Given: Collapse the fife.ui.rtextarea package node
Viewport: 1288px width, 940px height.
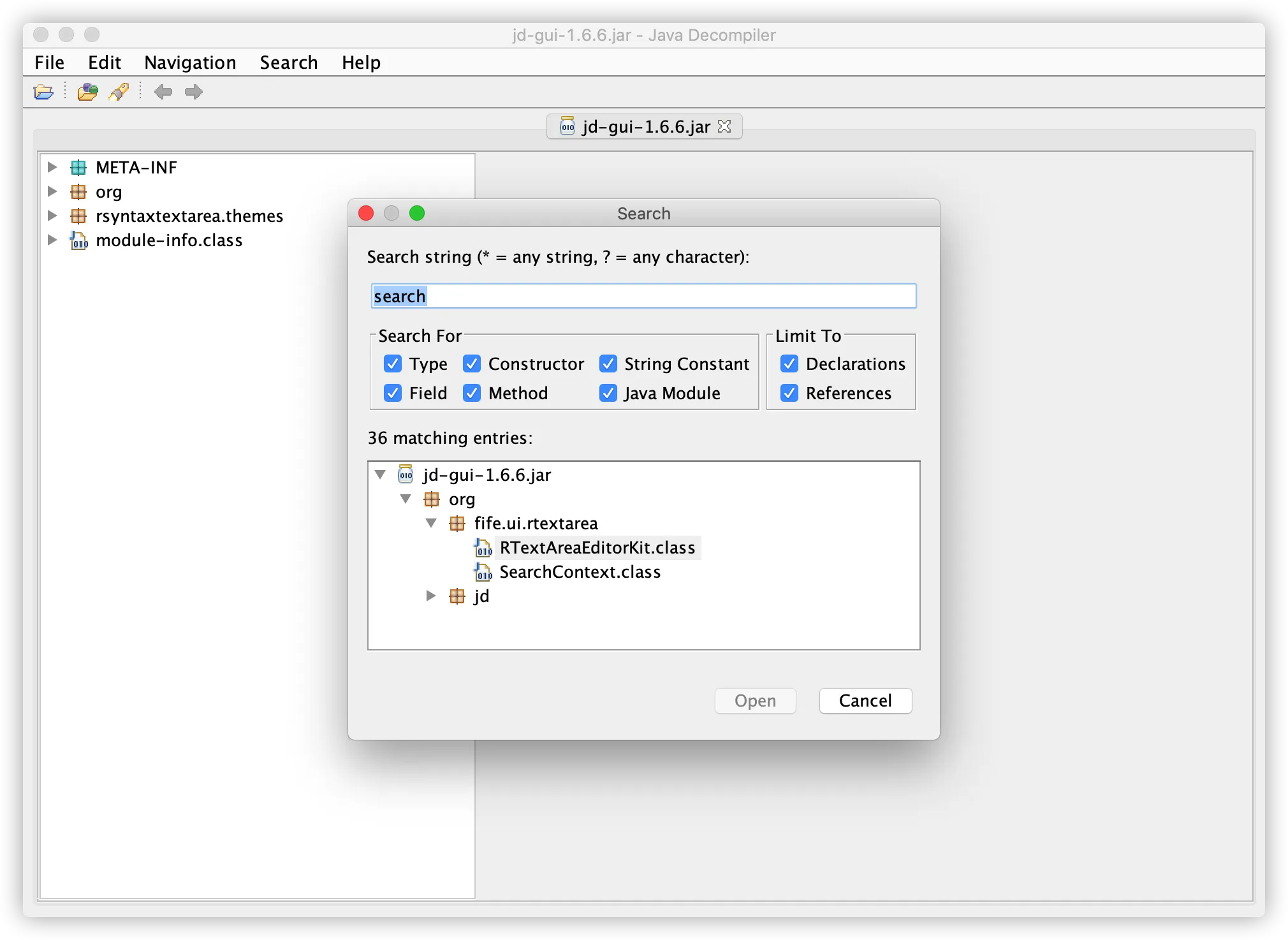Looking at the screenshot, I should (431, 523).
